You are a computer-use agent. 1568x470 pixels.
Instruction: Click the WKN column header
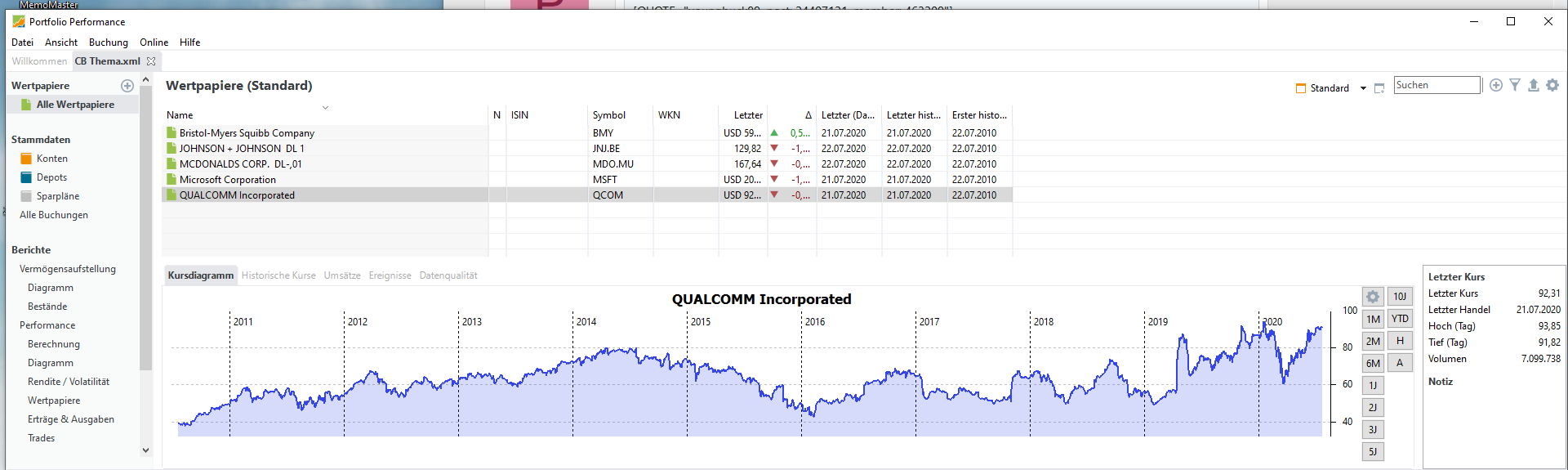[x=685, y=115]
